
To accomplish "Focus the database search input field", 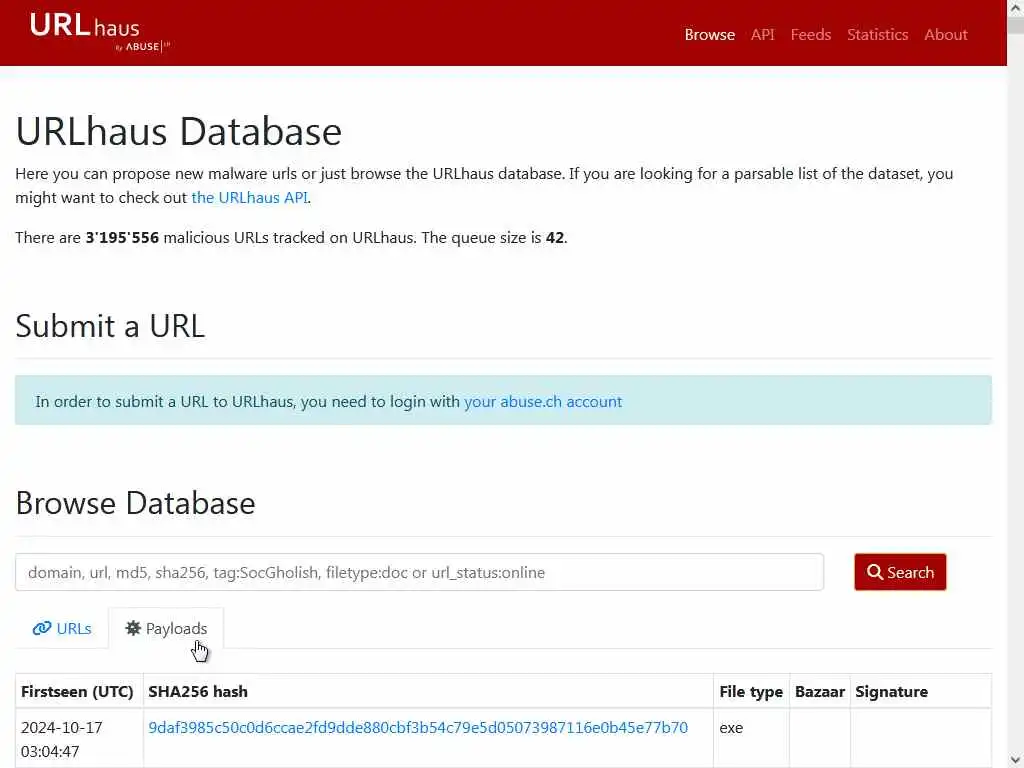I will point(419,572).
